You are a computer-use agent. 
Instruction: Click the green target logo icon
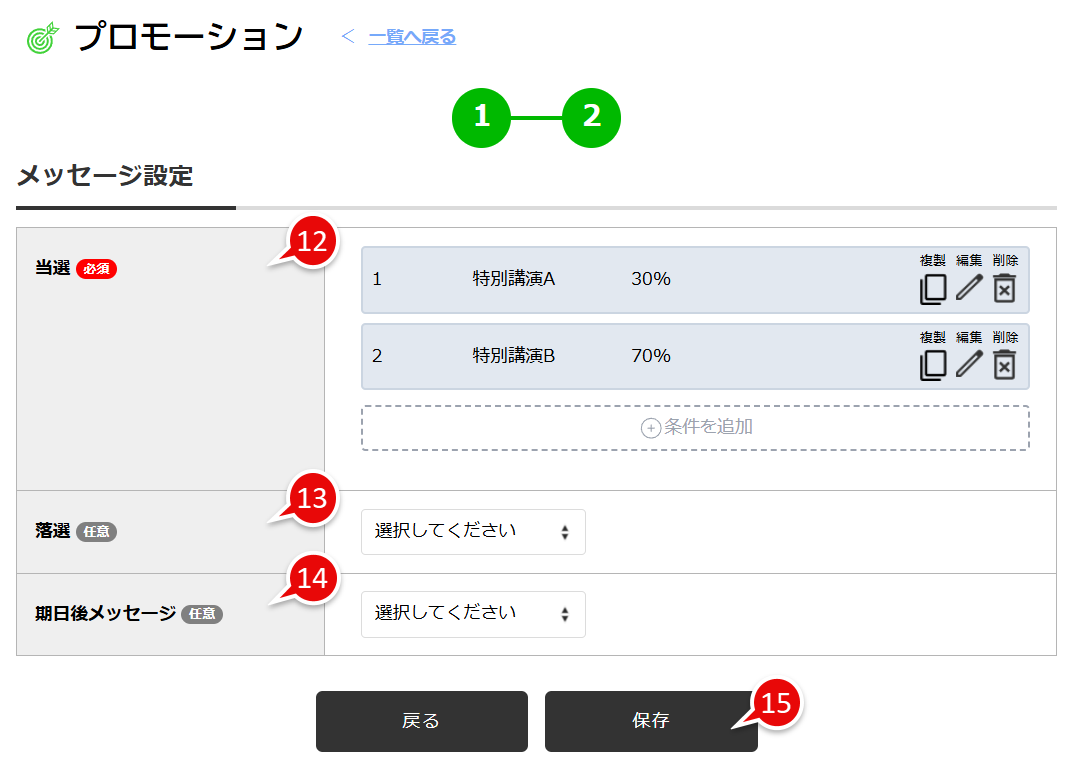coord(39,33)
